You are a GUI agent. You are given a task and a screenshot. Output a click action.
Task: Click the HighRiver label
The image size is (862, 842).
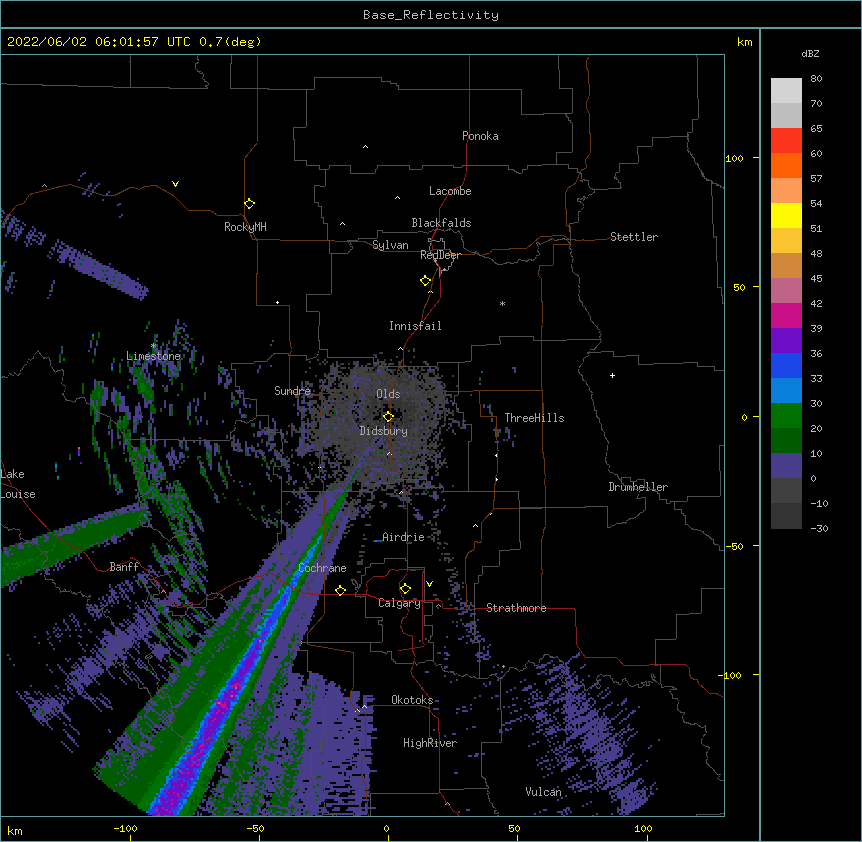[430, 743]
